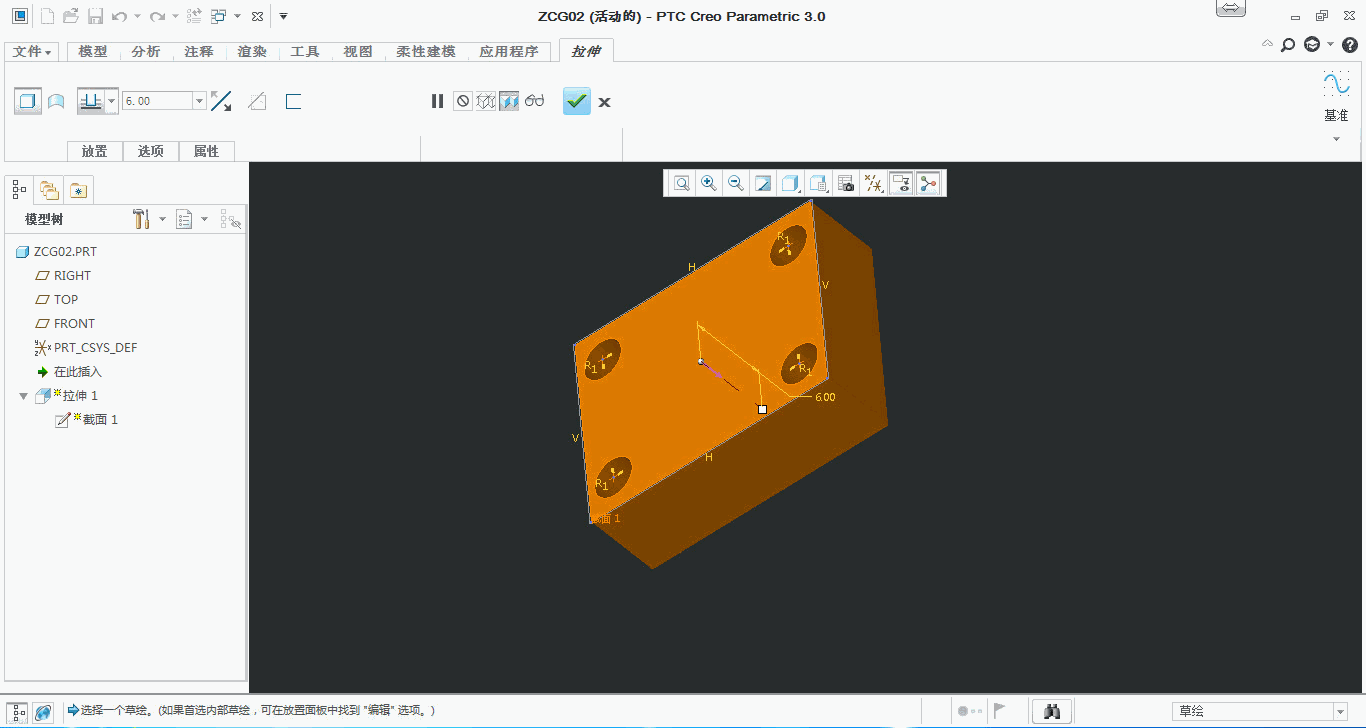Open the selection filter dropdown showing 草绘
Screen dimensions: 1366x728
(1260, 711)
